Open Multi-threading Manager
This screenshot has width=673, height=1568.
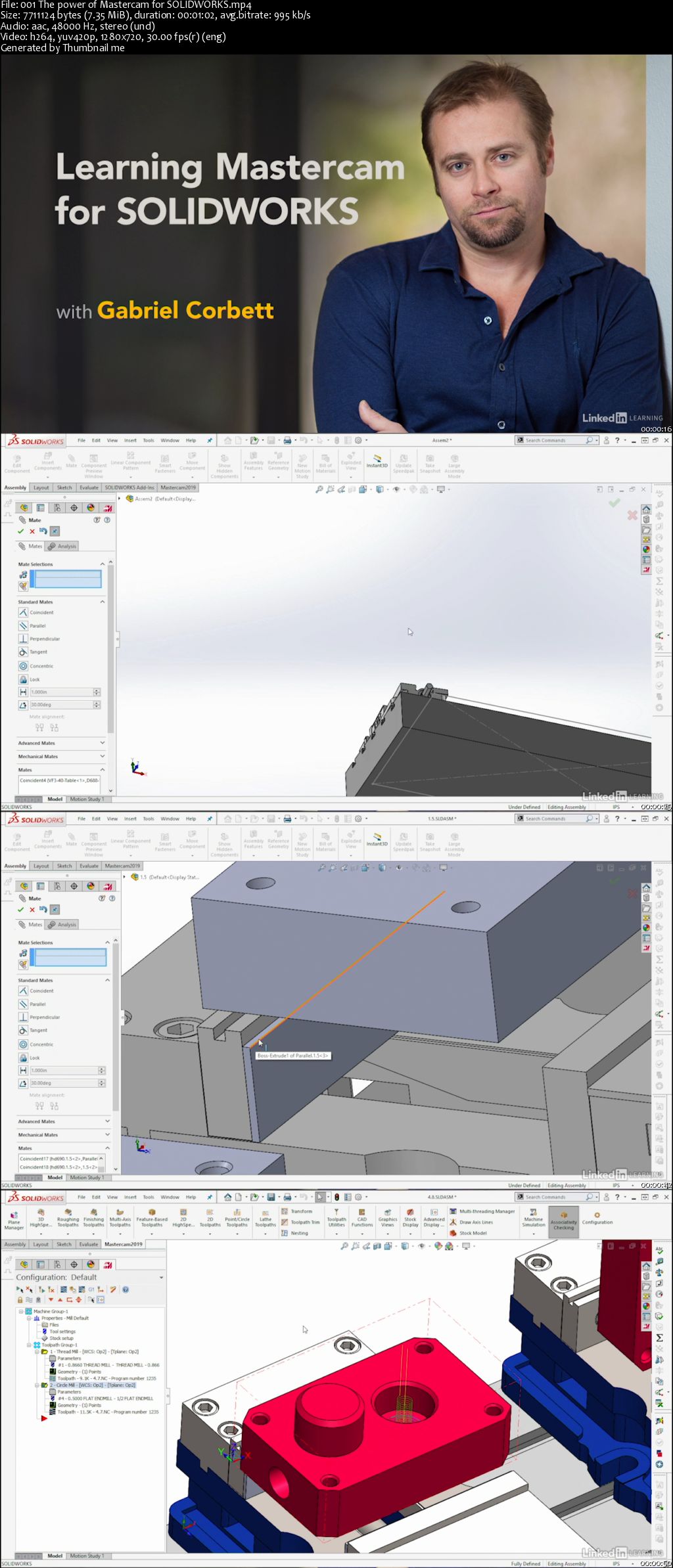(x=482, y=1211)
